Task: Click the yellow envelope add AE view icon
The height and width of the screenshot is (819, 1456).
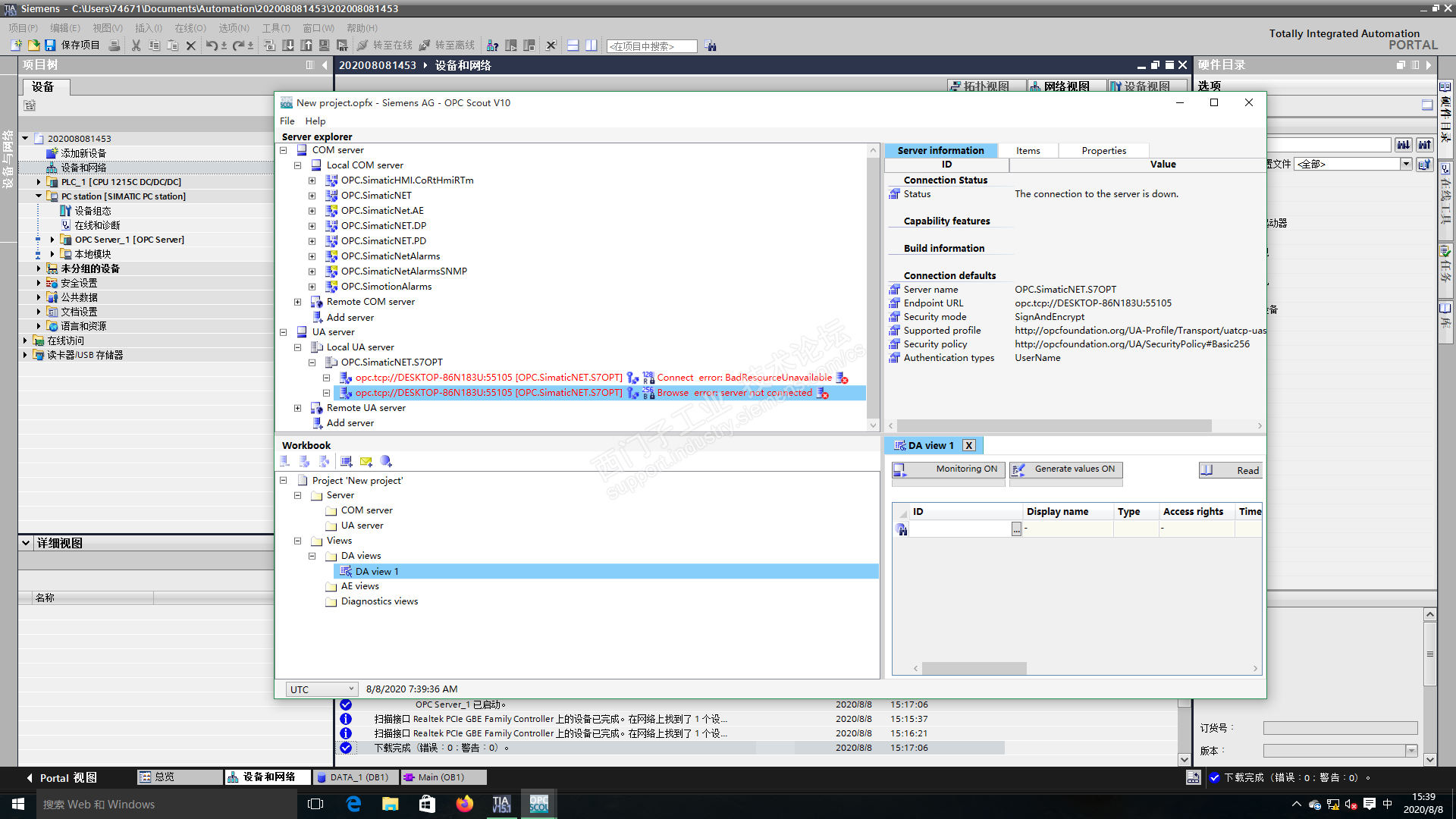Action: [x=366, y=461]
